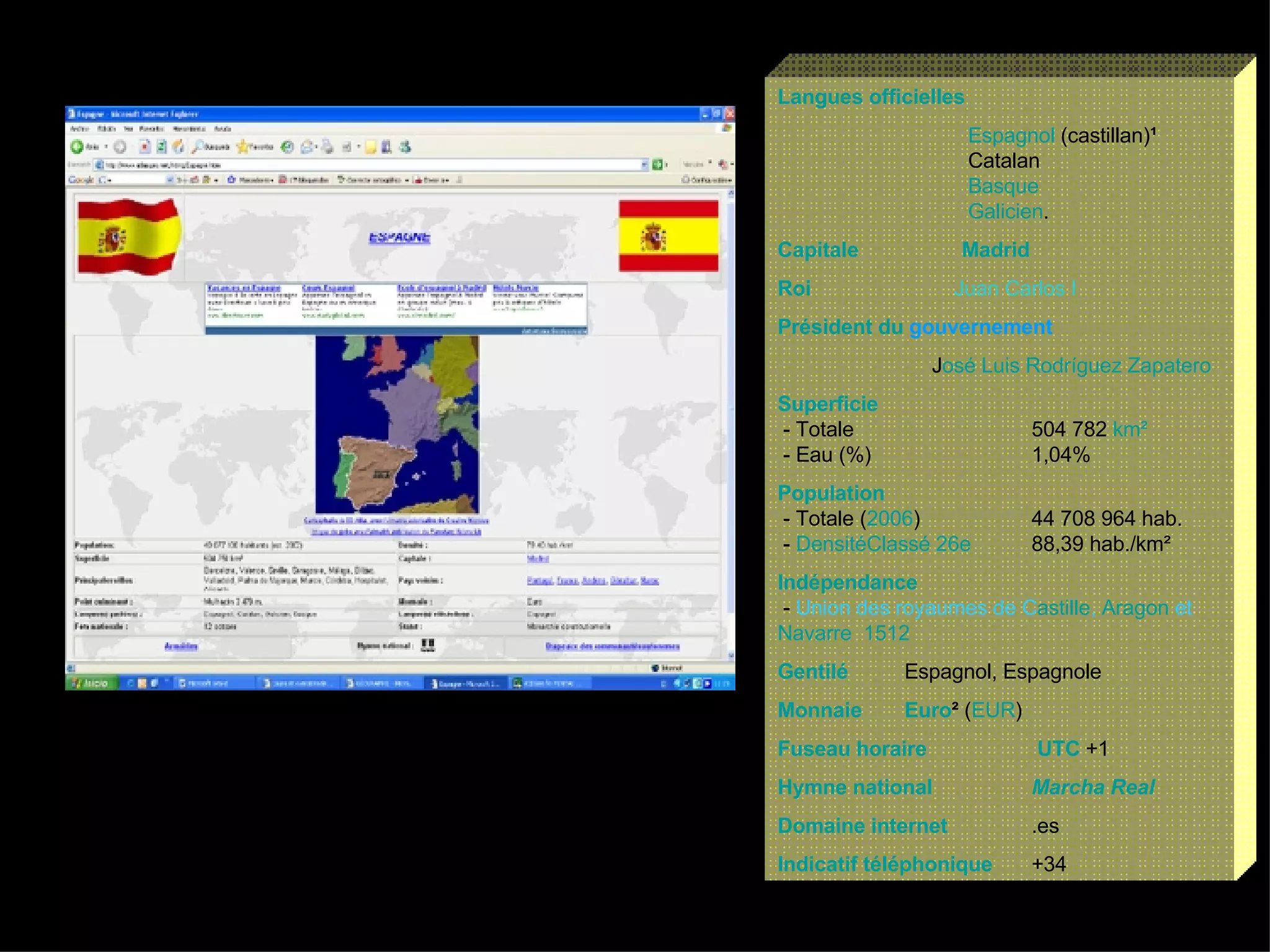Click the yellow note toolbar icon
1270x952 pixels.
(370, 147)
